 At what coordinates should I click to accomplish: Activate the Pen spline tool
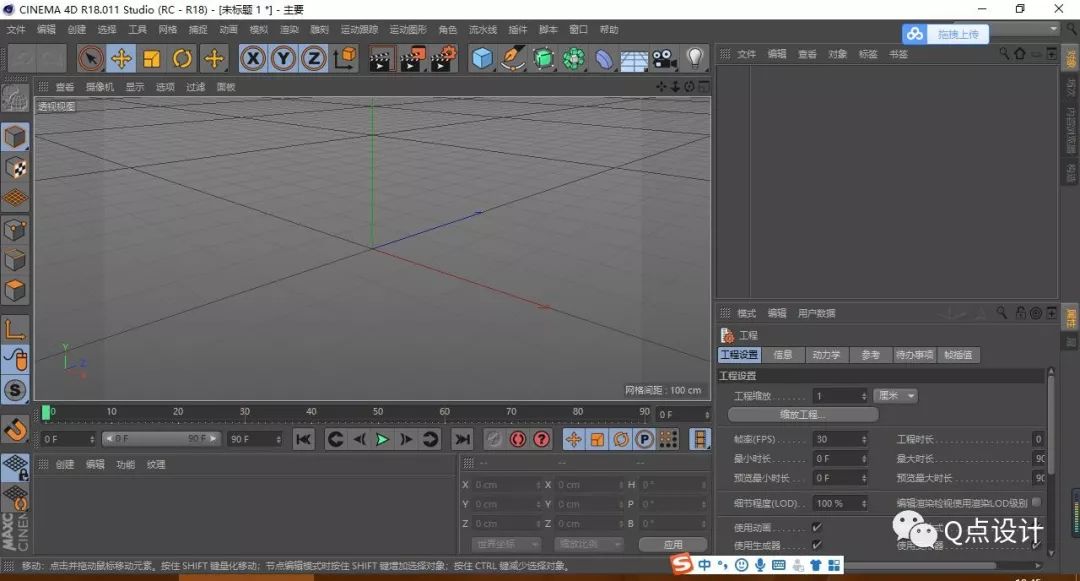tap(512, 59)
